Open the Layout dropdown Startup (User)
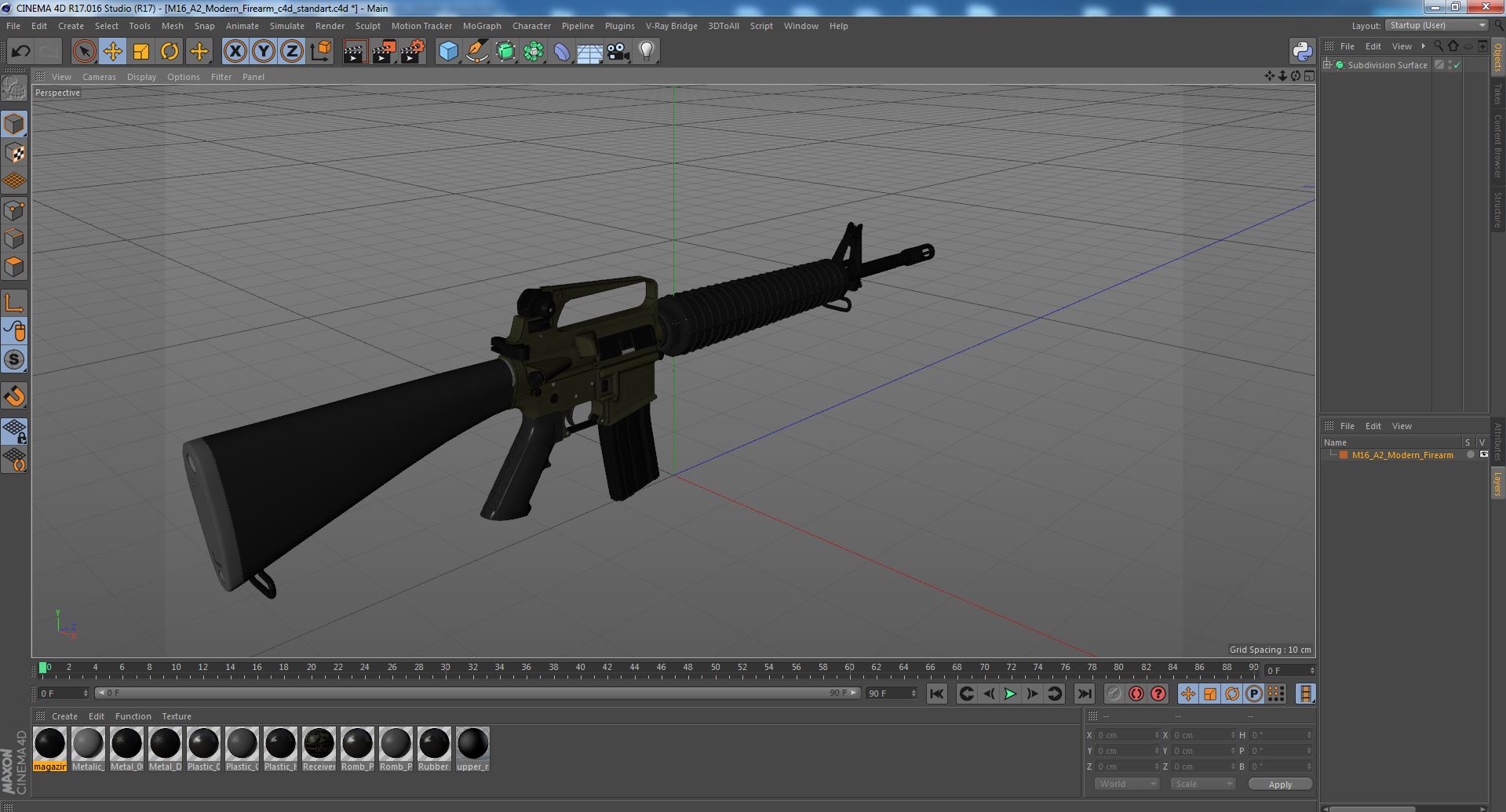 click(1436, 25)
